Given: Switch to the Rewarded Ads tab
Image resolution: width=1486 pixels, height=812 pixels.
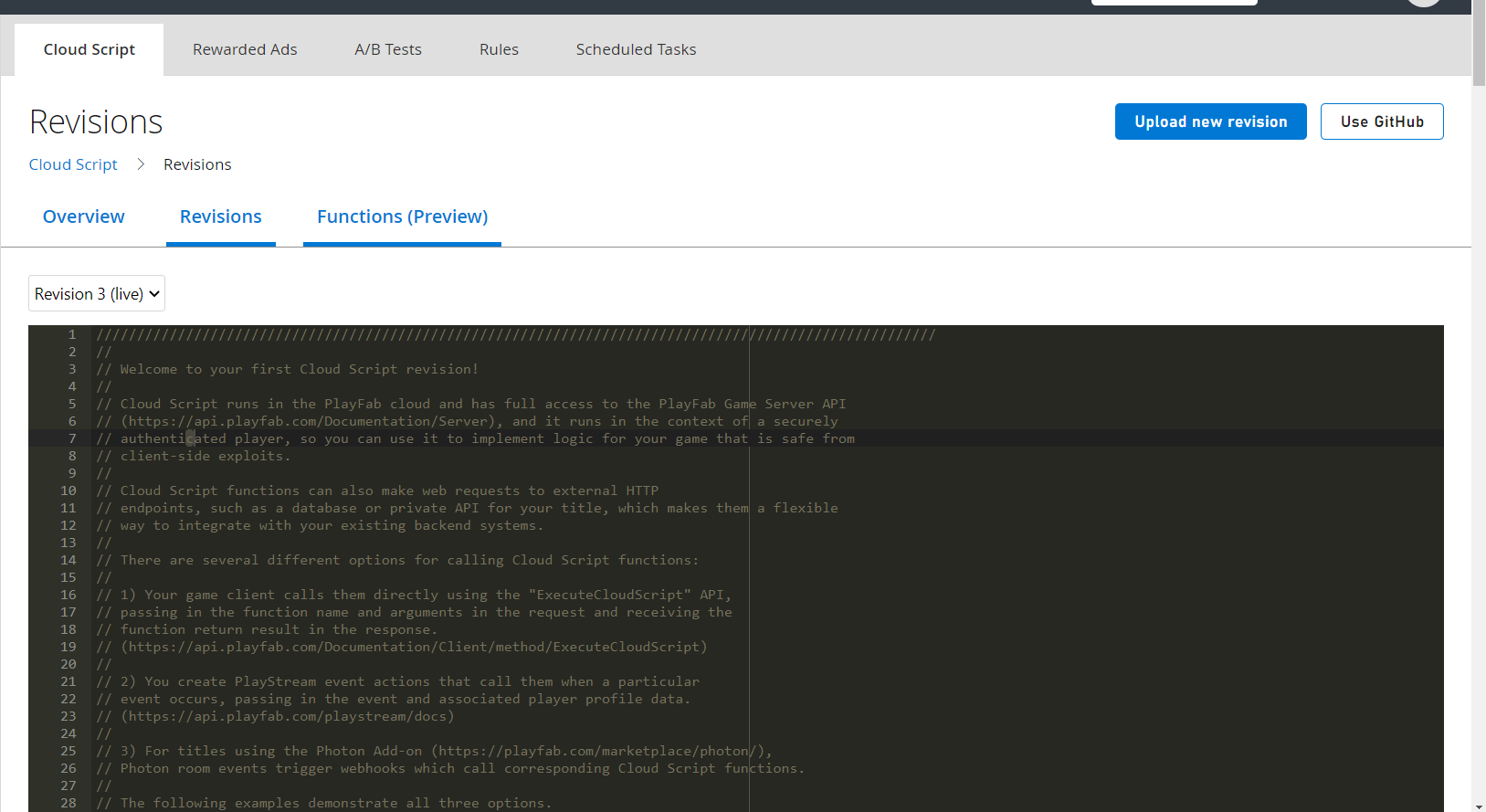Looking at the screenshot, I should click(x=245, y=49).
